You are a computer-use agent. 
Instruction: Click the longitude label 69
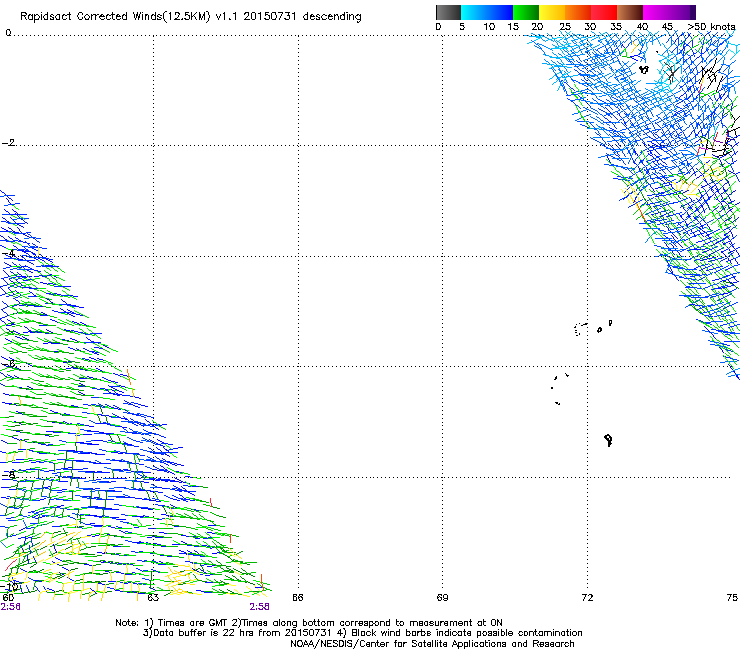point(442,598)
